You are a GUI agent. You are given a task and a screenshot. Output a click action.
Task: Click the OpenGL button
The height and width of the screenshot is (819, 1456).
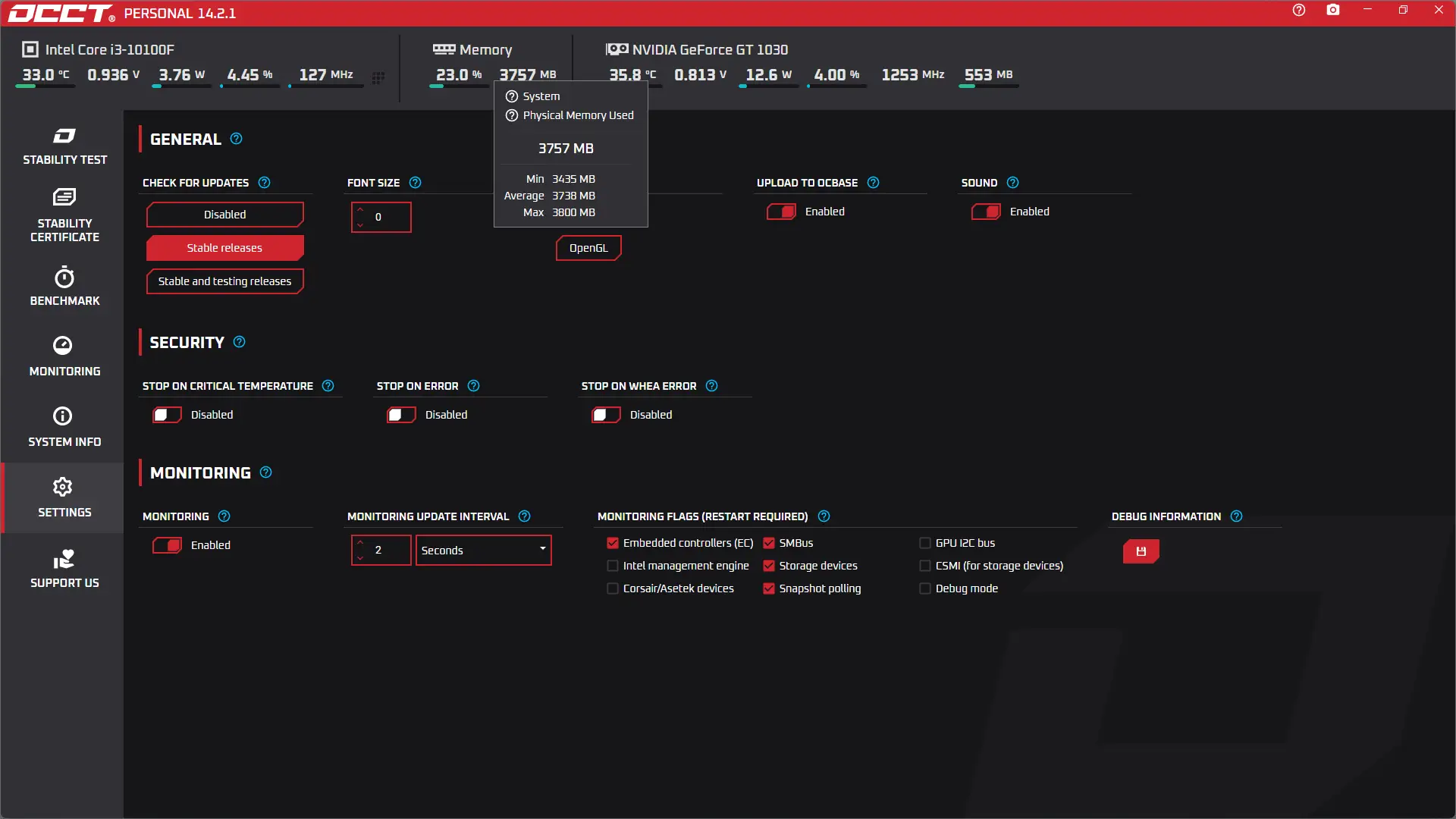point(588,248)
